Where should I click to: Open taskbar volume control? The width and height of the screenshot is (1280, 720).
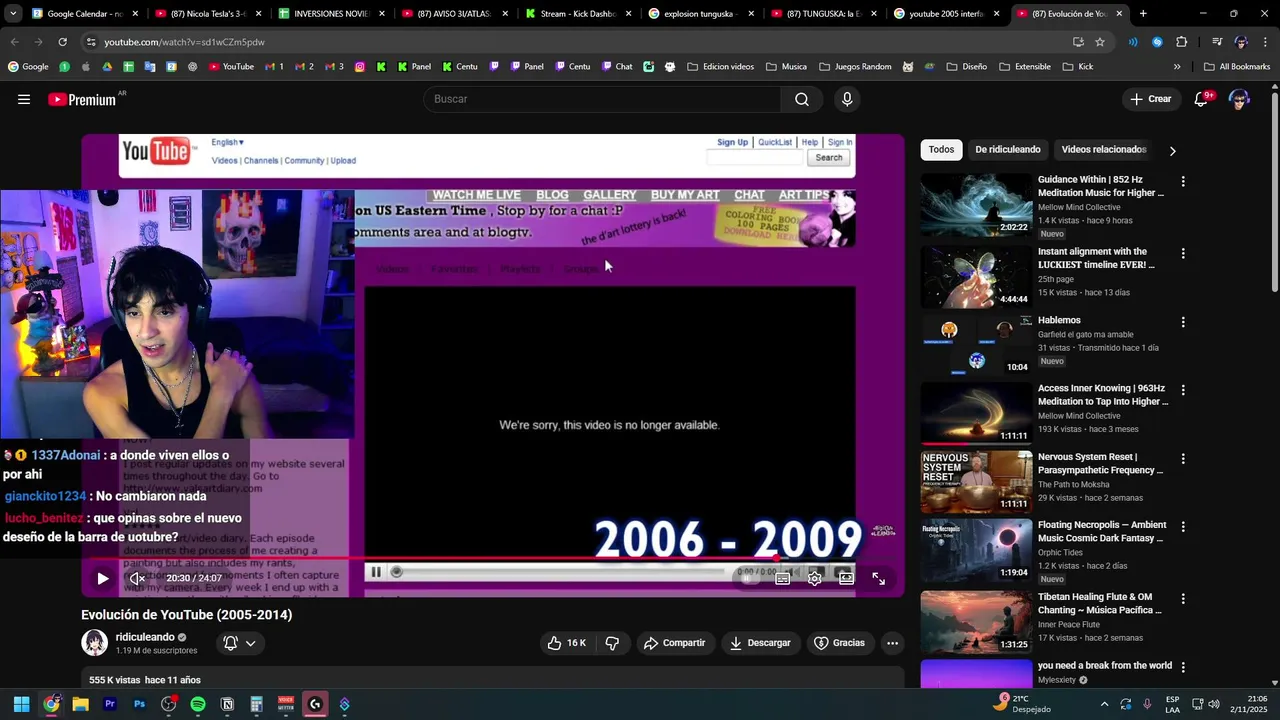[1214, 704]
